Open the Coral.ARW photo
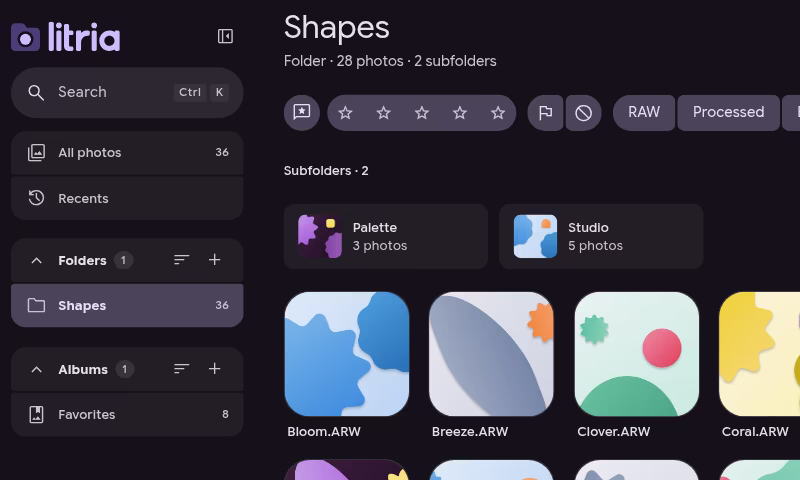The image size is (800, 480). tap(760, 354)
